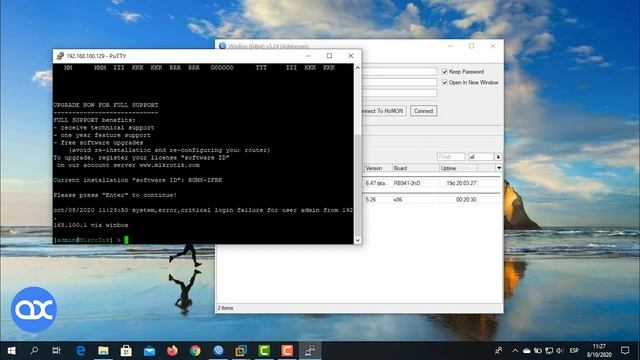Launch Google Chrome from the taskbar

click(x=195, y=350)
